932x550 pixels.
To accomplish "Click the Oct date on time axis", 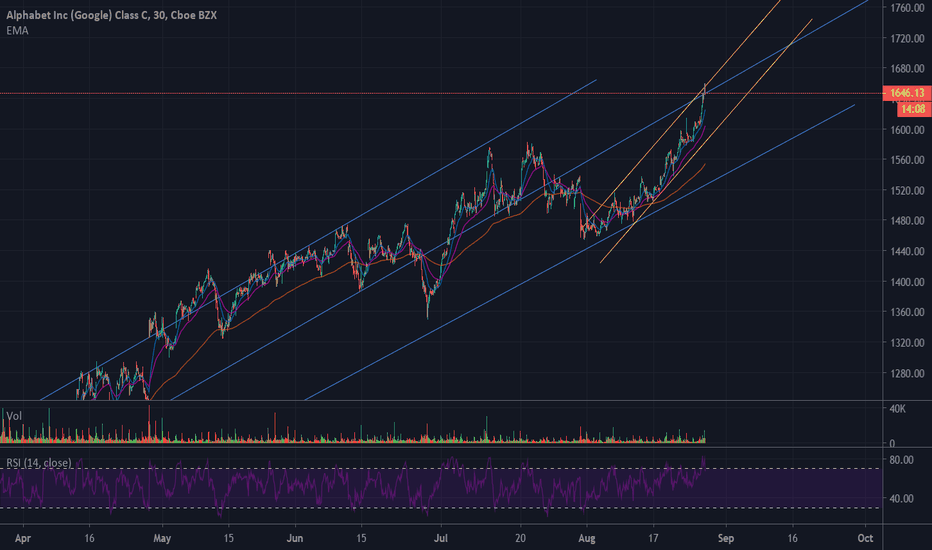I will [x=865, y=539].
